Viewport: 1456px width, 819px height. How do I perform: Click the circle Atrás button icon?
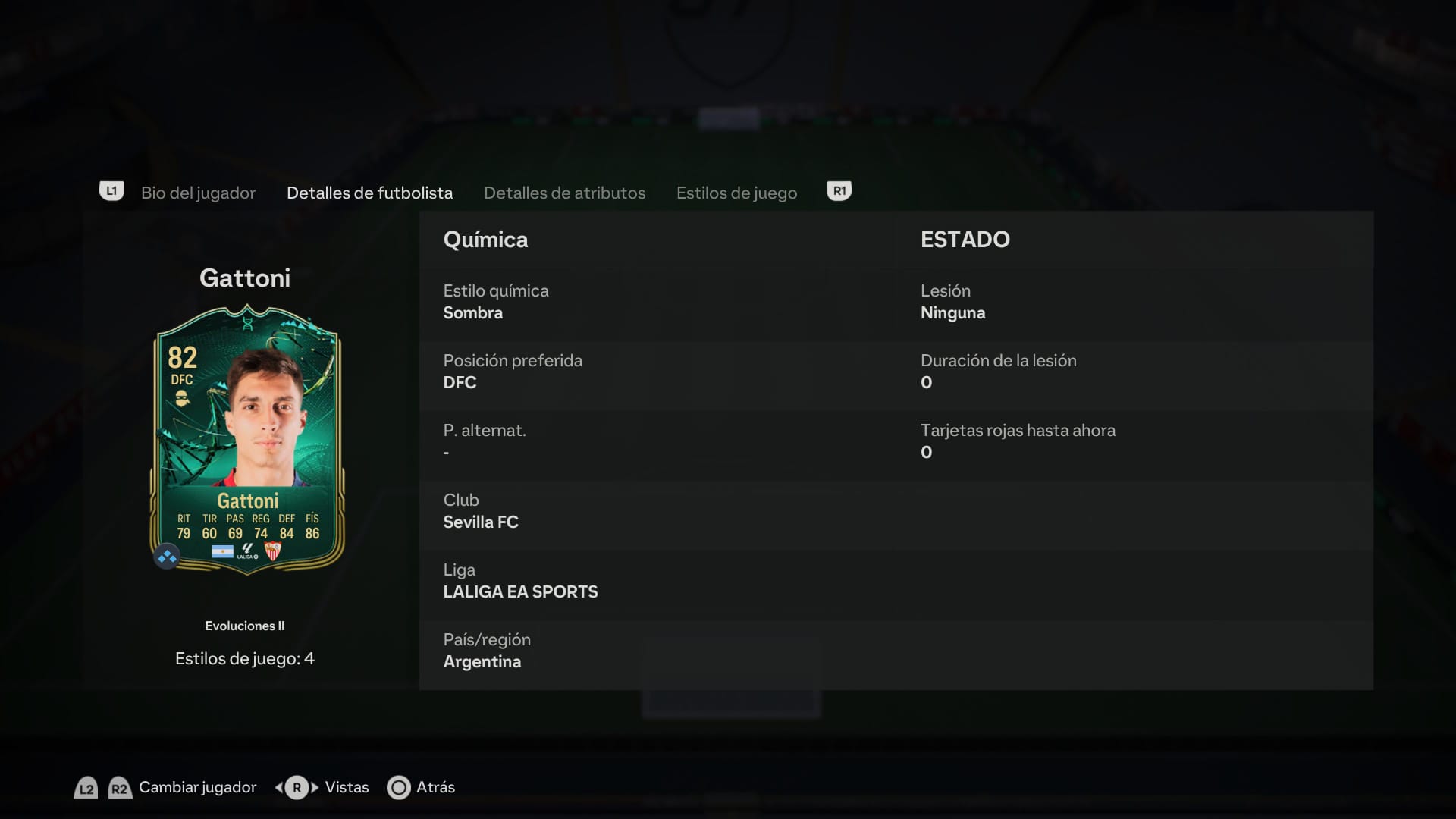[399, 788]
